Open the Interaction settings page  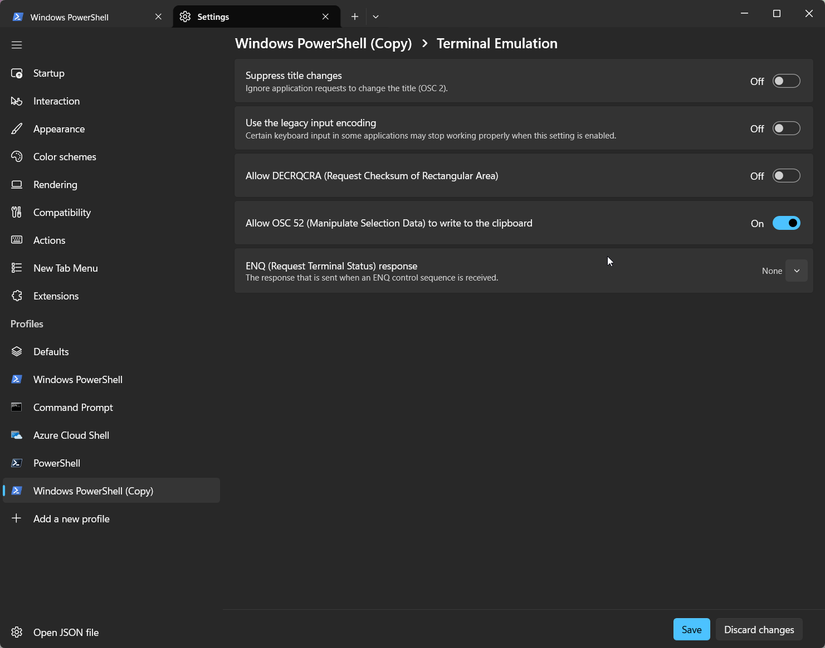click(111, 101)
